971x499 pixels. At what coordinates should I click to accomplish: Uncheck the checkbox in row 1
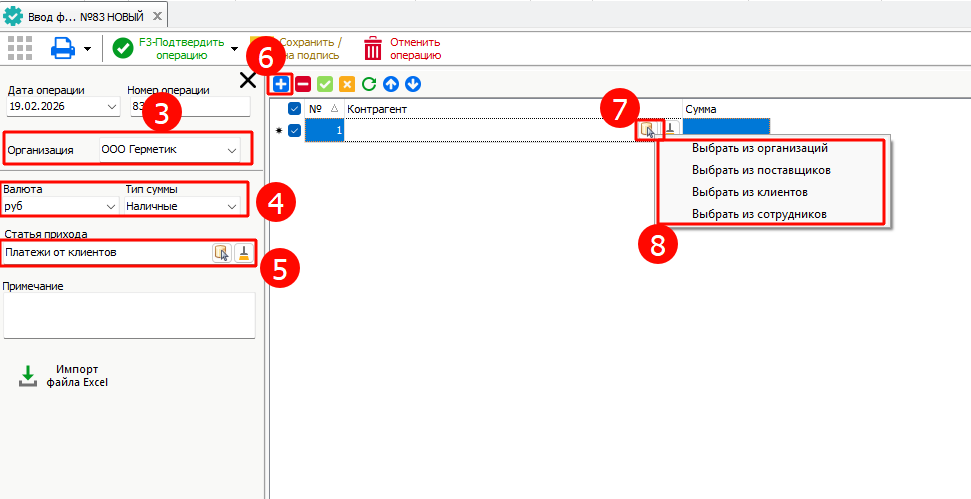tap(294, 129)
